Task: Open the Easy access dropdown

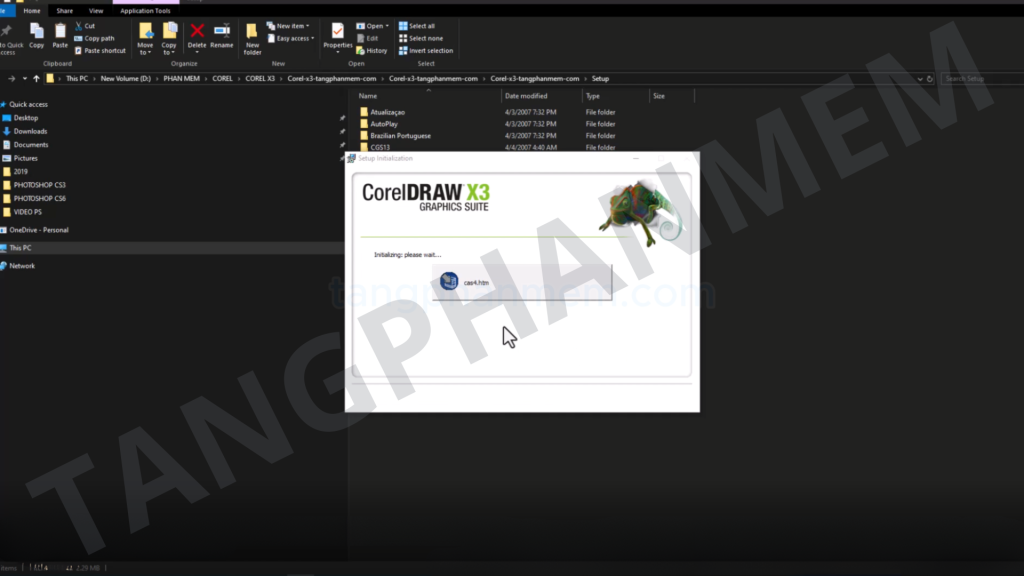Action: tap(292, 38)
